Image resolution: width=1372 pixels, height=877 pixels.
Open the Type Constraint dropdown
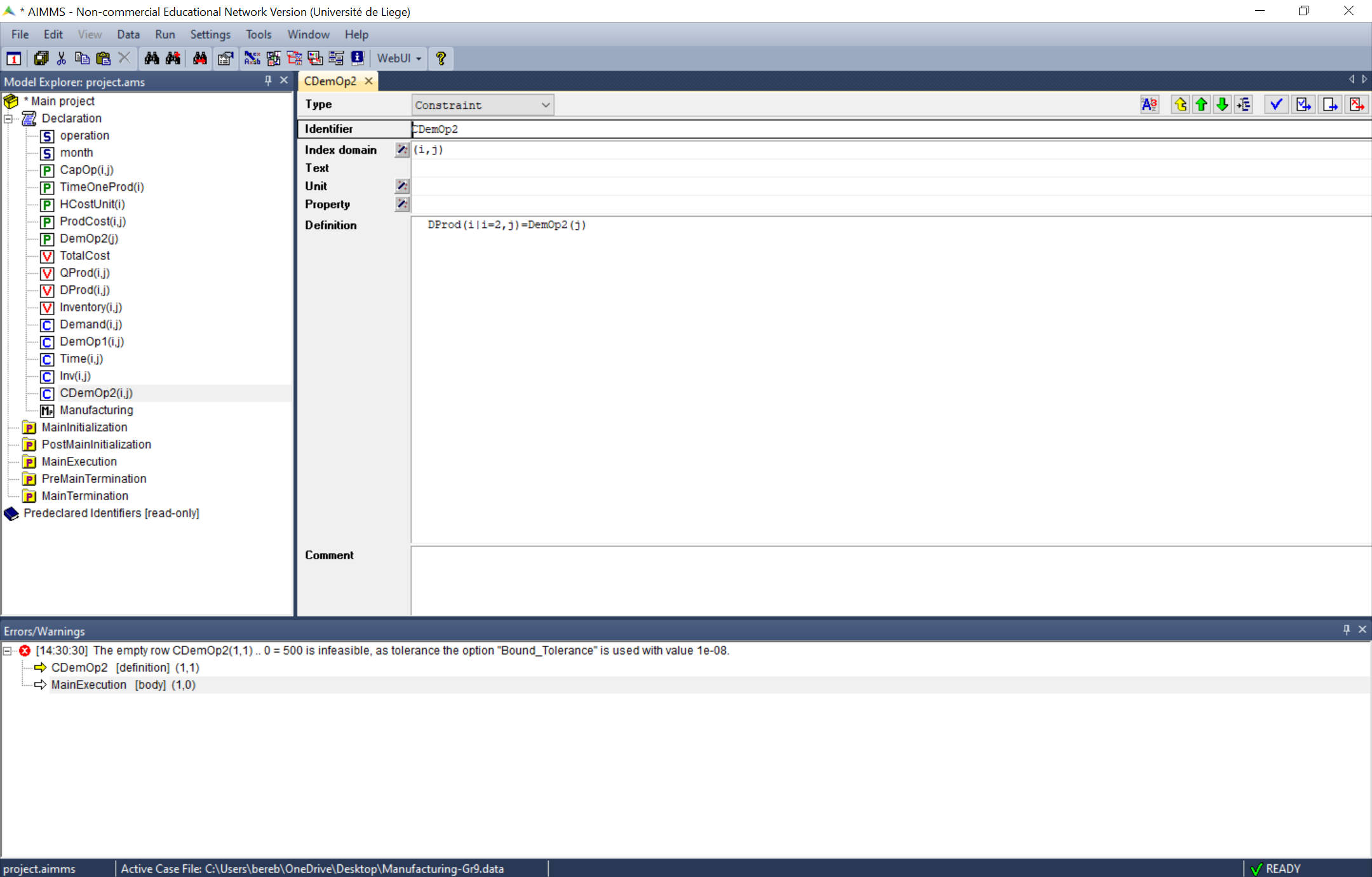point(482,105)
